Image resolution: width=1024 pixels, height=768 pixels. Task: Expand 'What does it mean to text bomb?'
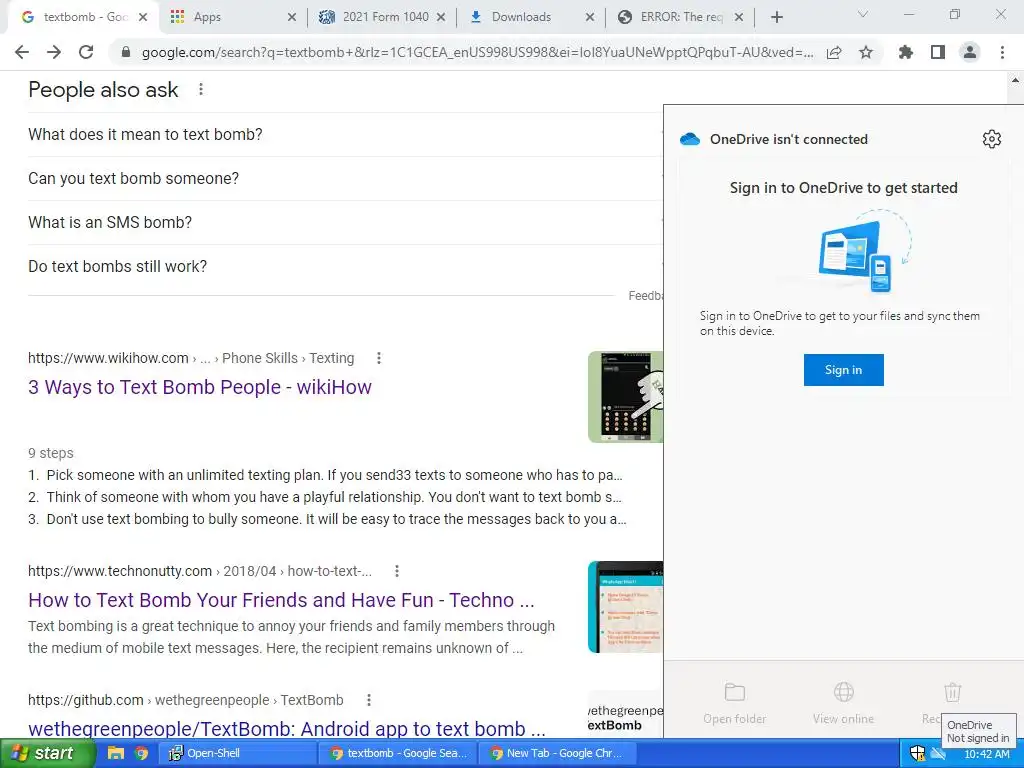[x=345, y=135]
